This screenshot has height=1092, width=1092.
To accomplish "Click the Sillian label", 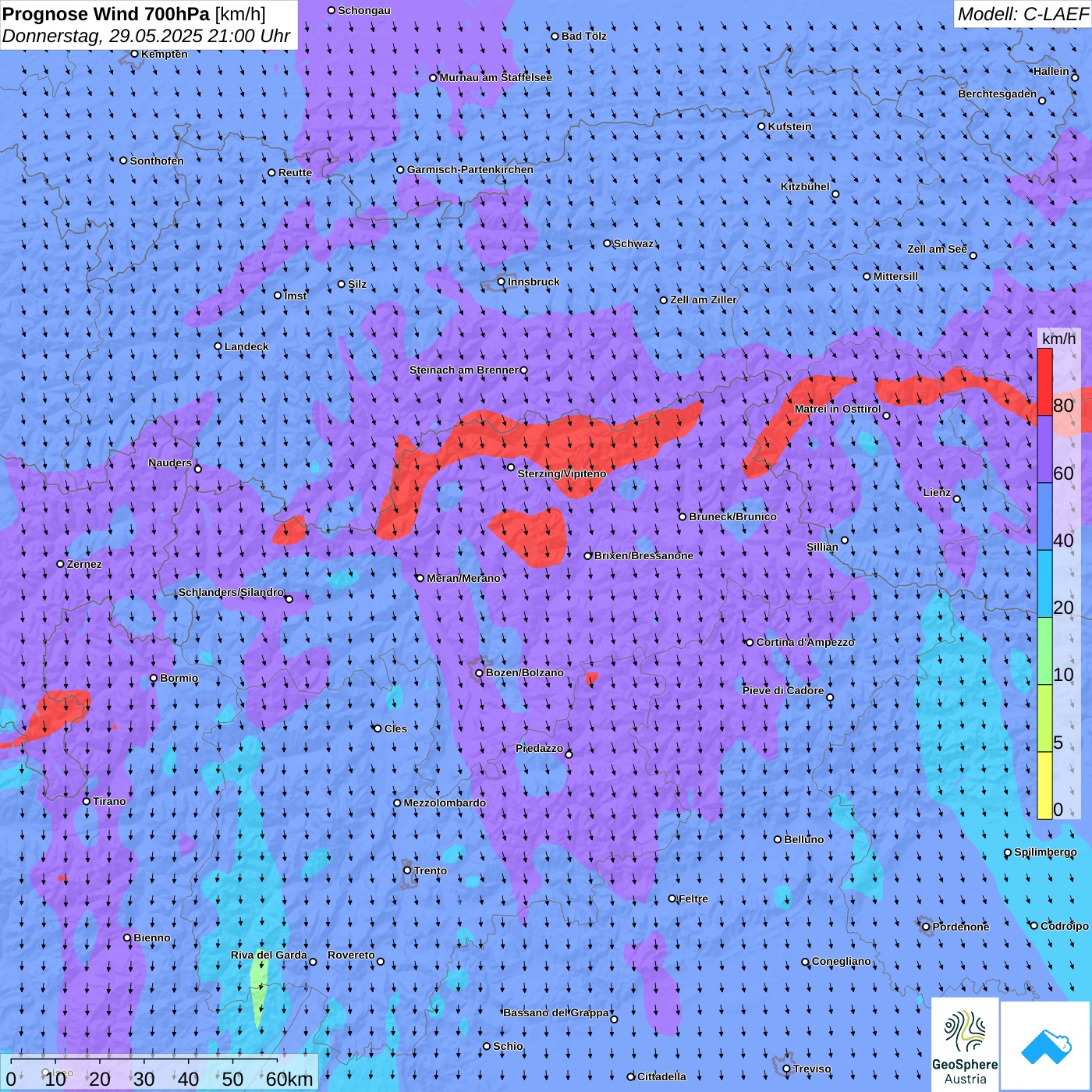I will [x=822, y=547].
